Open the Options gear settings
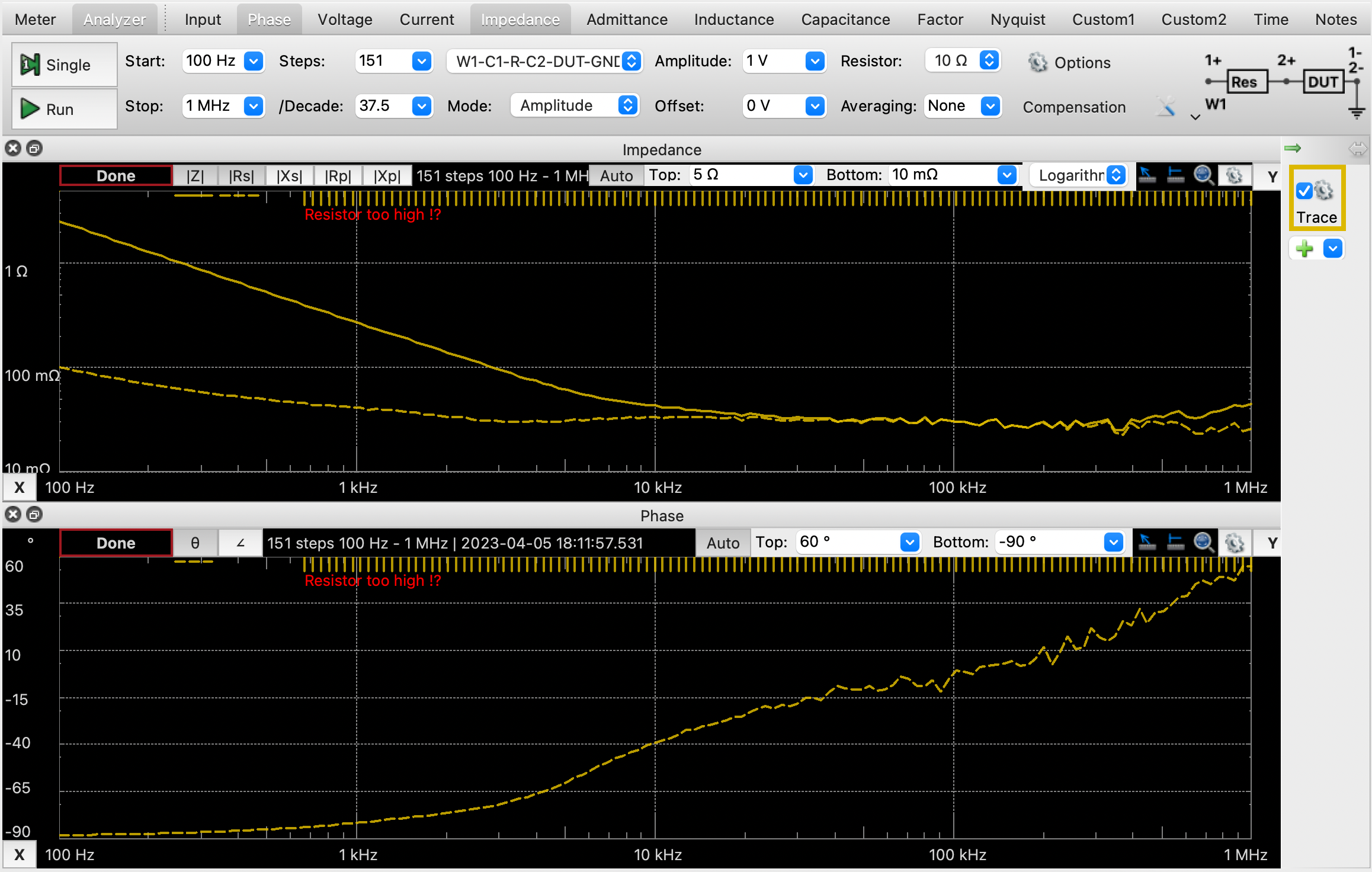 (x=1037, y=62)
